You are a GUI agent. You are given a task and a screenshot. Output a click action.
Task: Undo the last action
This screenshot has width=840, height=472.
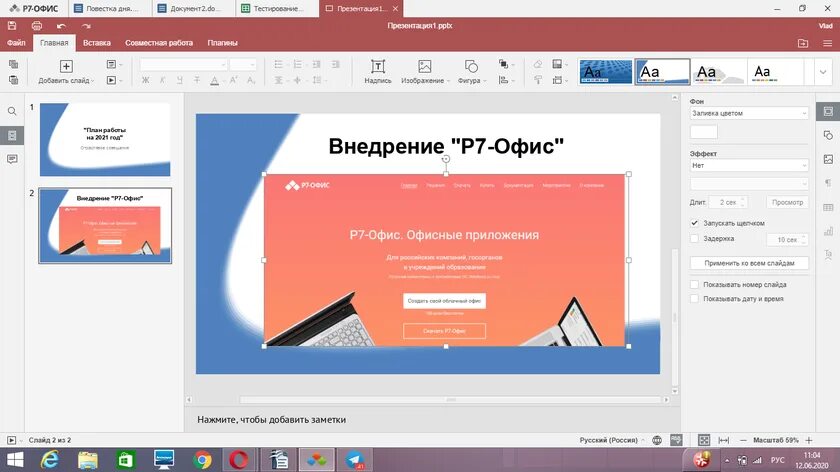[x=62, y=26]
